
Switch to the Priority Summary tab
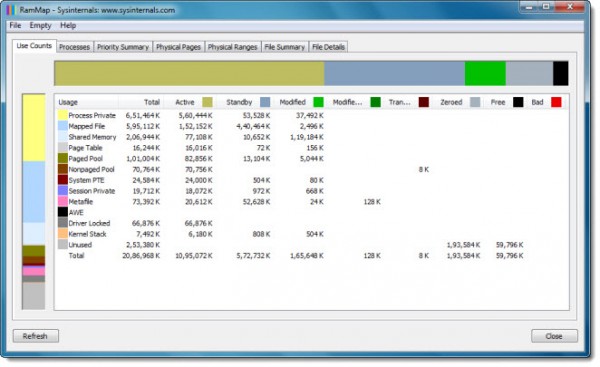123,47
